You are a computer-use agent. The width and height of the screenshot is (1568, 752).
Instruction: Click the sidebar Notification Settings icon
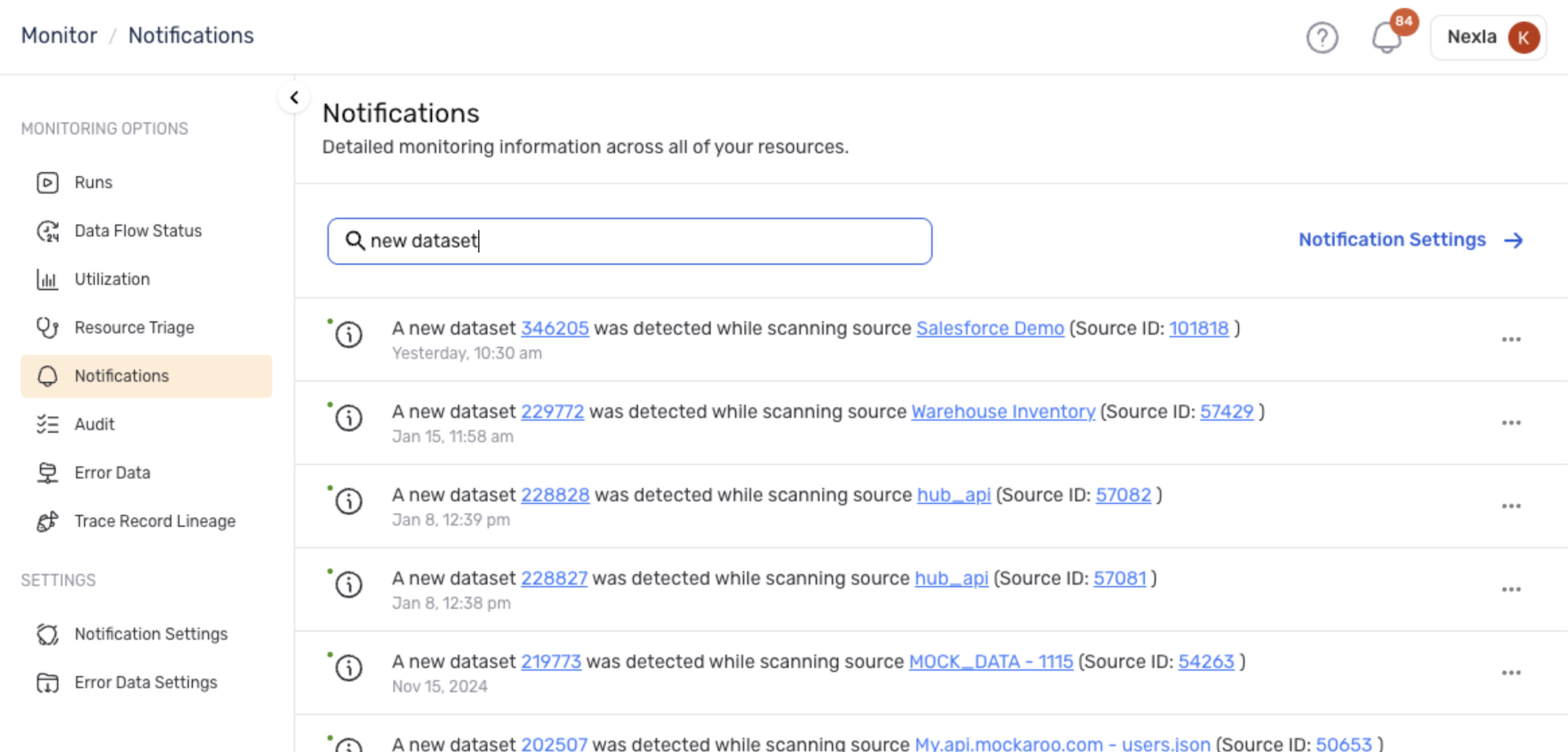[x=47, y=634]
